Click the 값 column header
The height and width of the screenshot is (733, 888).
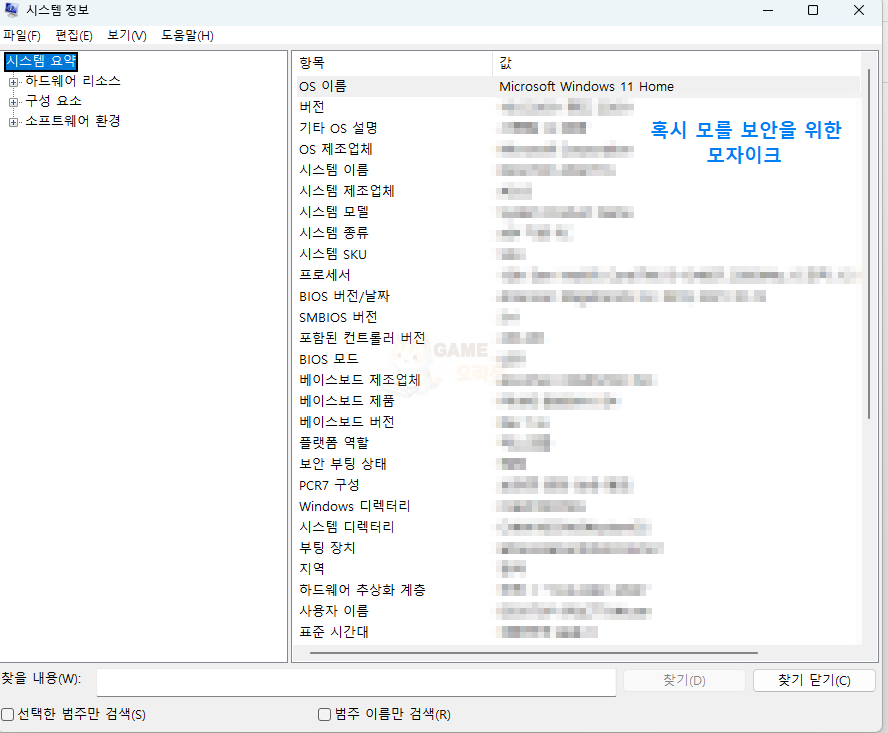pyautogui.click(x=677, y=63)
